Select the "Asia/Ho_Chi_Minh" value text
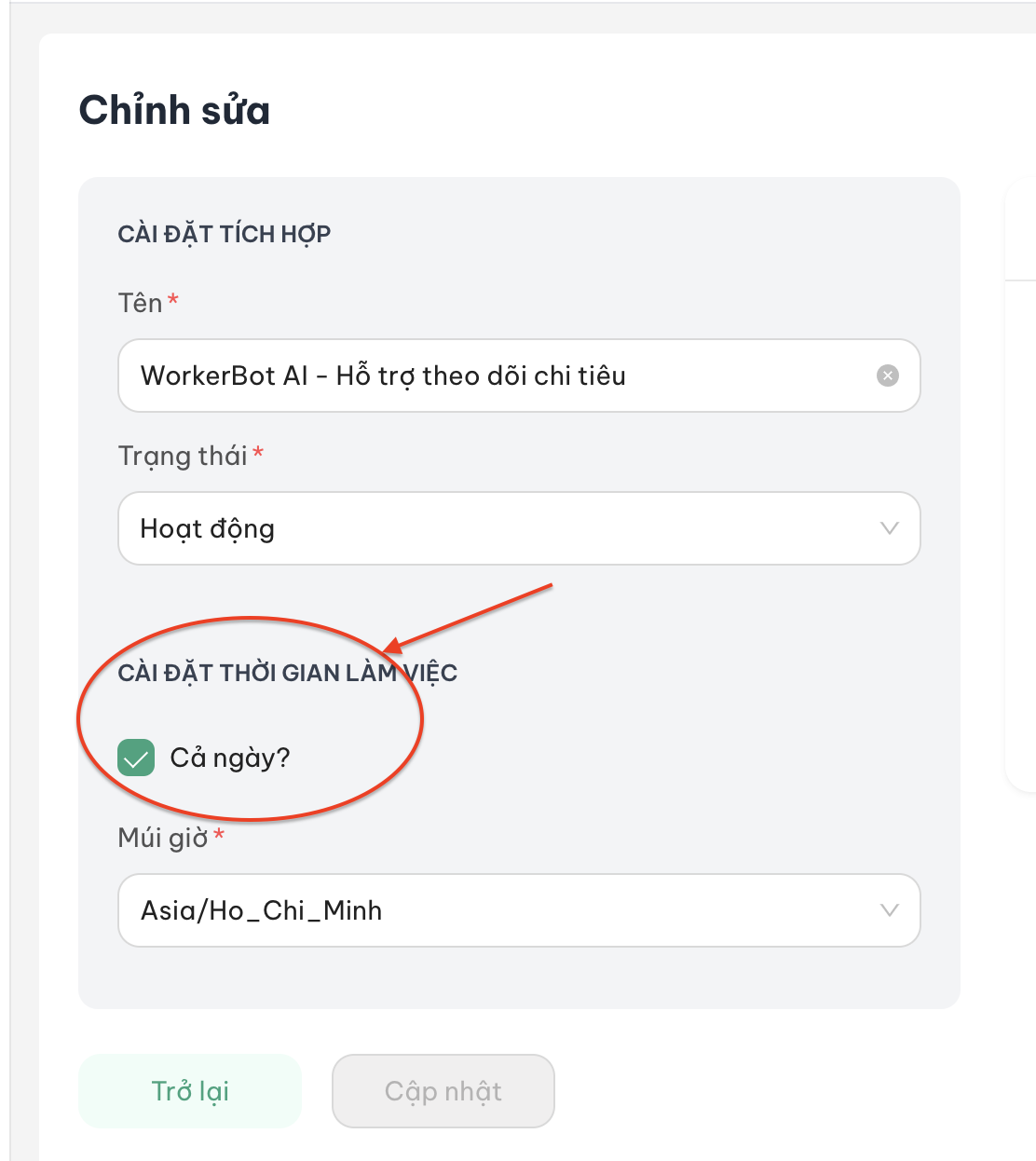This screenshot has width=1036, height=1161. [261, 910]
